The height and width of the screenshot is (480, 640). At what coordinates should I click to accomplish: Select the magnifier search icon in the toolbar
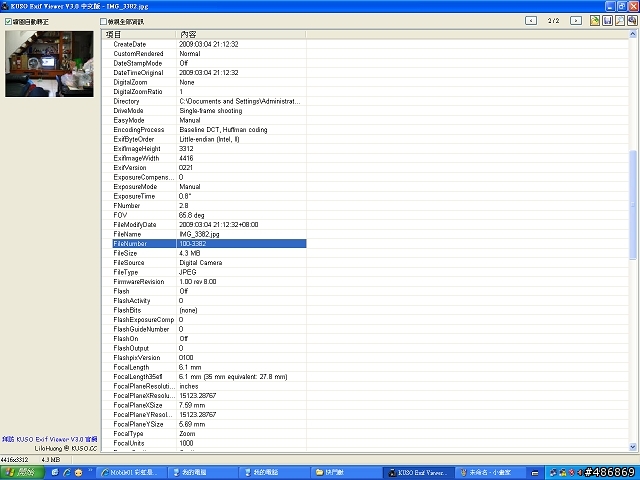click(x=620, y=20)
